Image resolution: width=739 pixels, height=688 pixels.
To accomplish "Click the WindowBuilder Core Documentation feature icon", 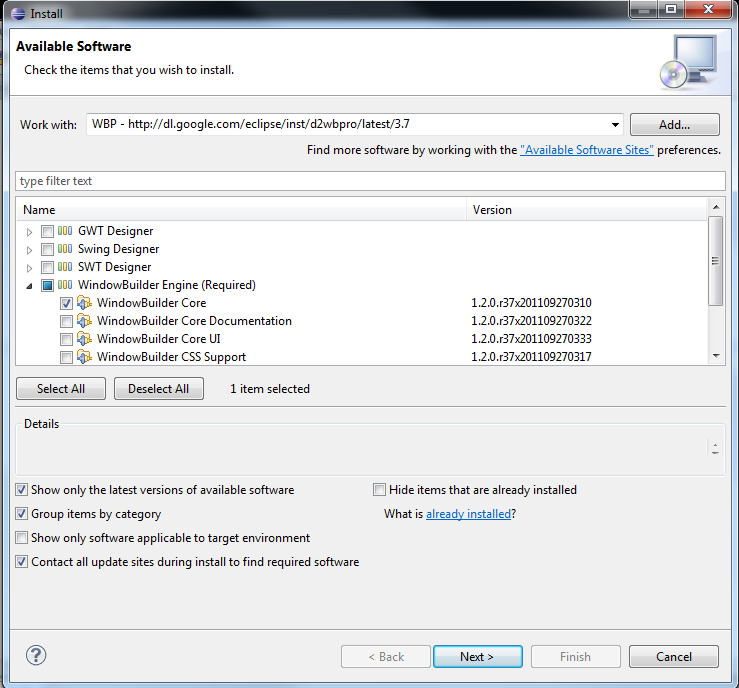I will coord(84,320).
